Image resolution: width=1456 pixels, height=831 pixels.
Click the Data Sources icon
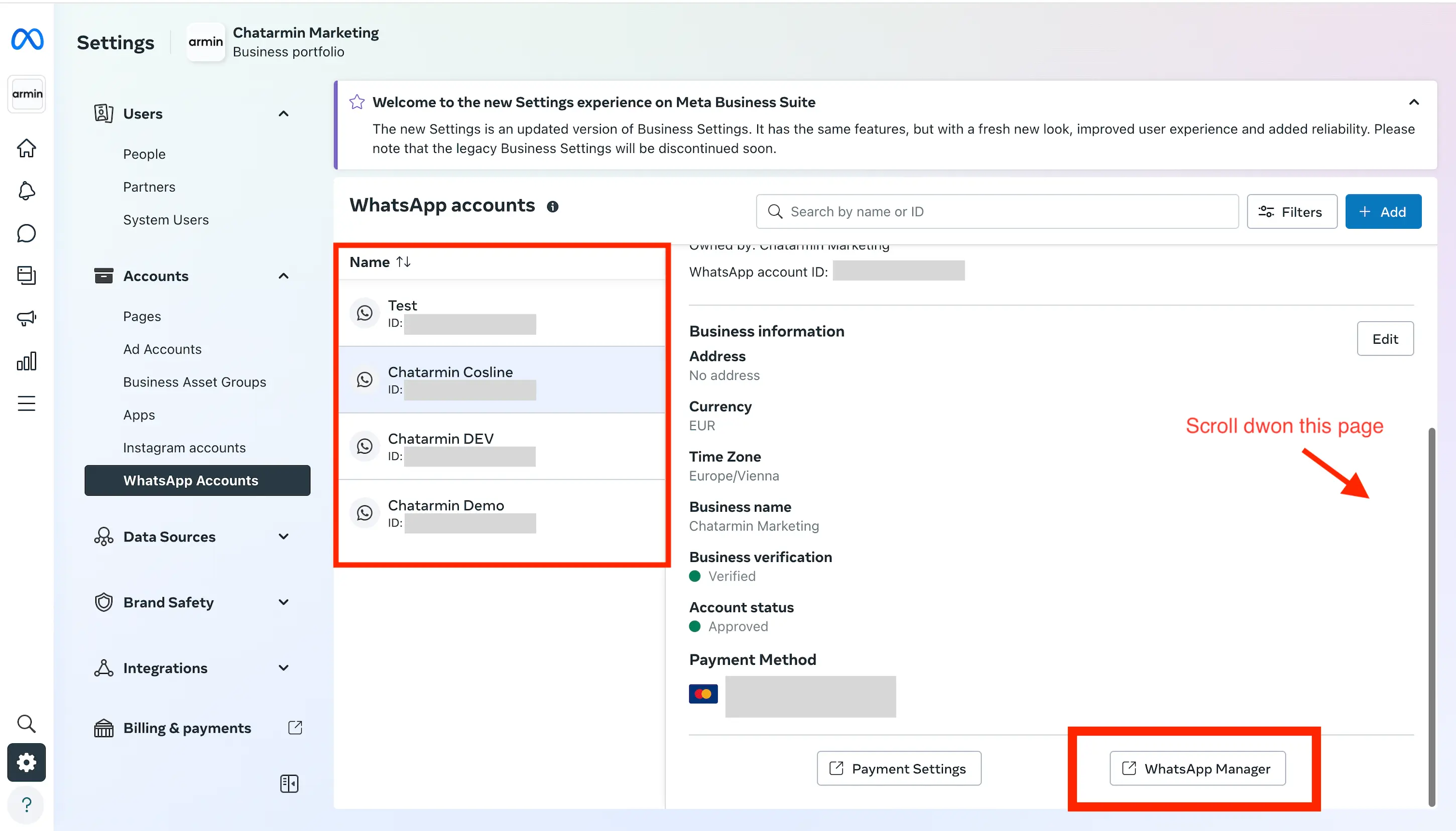pos(103,536)
